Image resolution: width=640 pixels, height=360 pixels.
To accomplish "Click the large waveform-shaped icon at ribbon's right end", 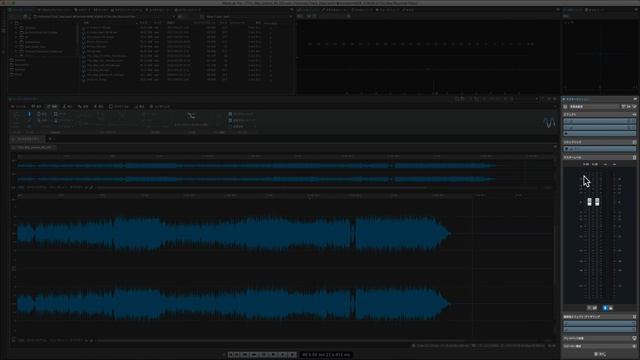I will [x=549, y=122].
